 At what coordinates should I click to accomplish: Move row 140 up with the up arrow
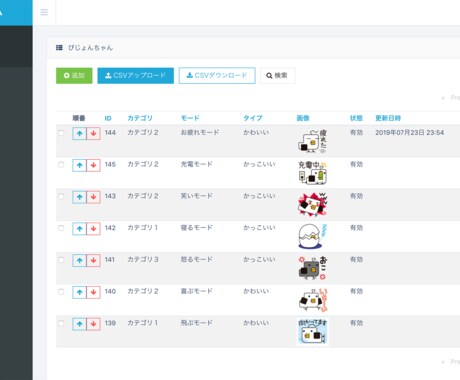pyautogui.click(x=79, y=292)
